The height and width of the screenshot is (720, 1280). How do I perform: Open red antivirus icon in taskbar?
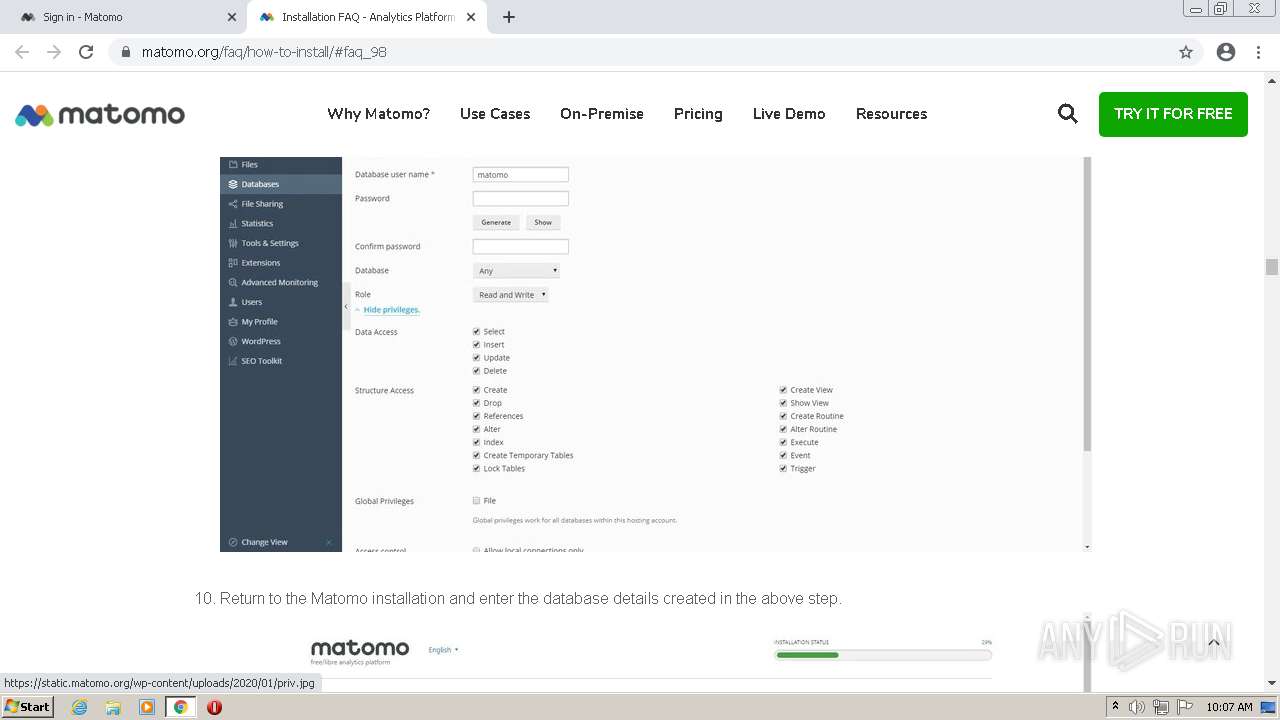(214, 707)
